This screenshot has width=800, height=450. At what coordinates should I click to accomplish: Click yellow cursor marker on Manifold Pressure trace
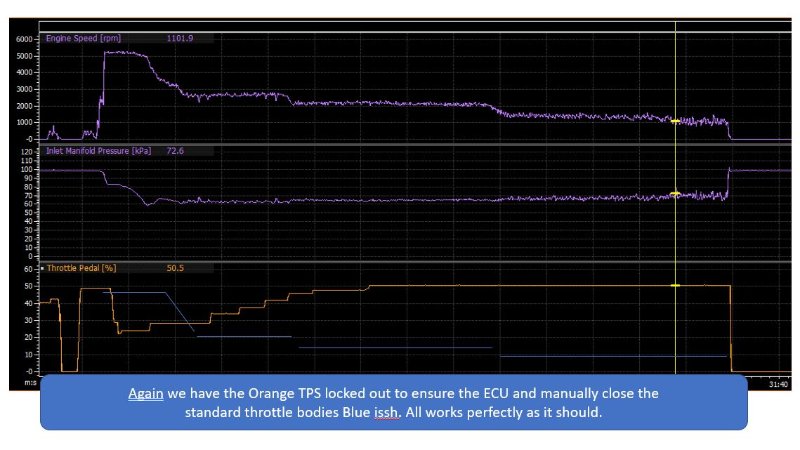click(675, 194)
